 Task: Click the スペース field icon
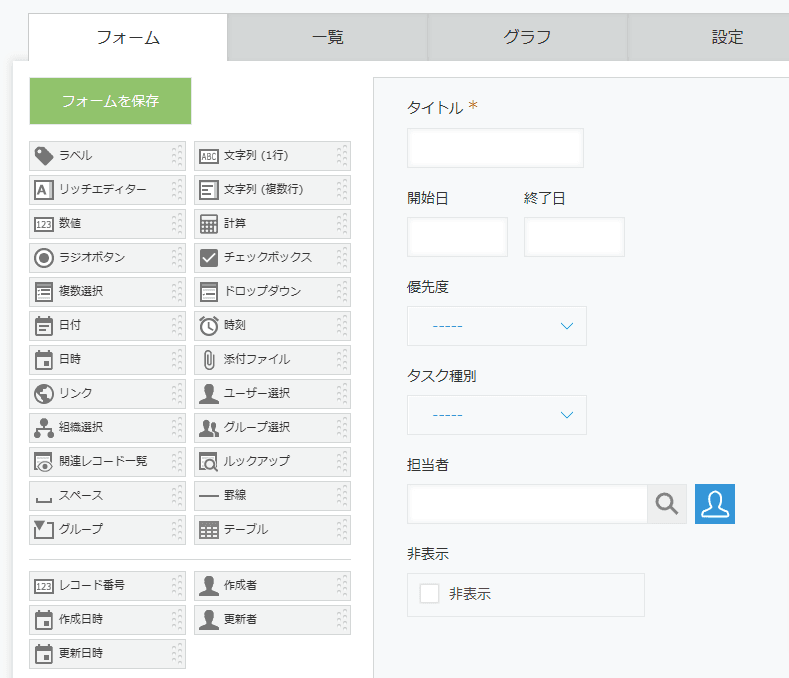tap(44, 499)
